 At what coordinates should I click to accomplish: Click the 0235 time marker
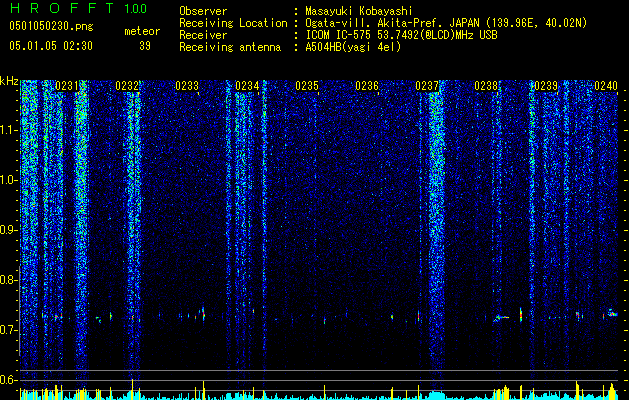307,86
